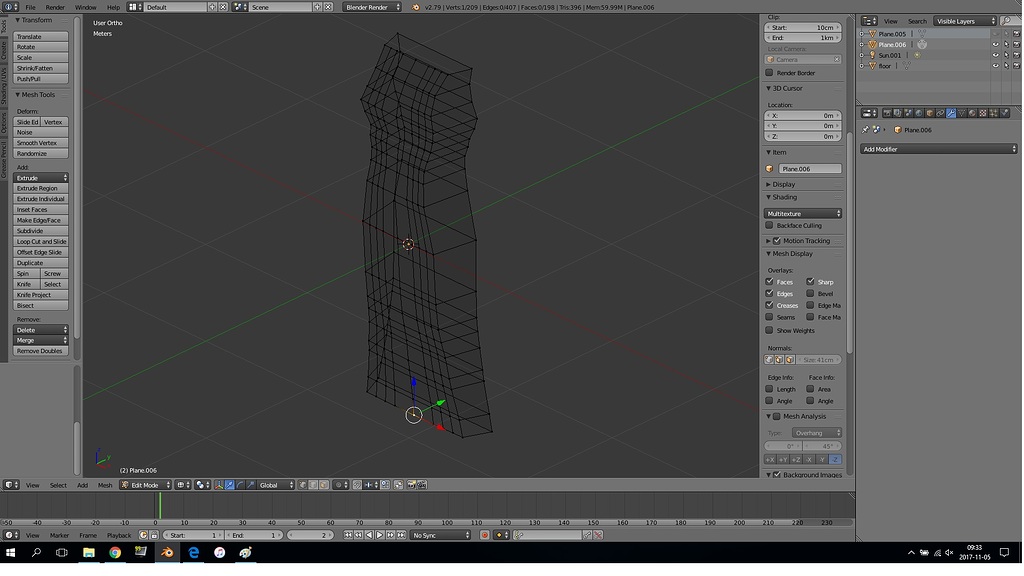Screen dimensions: 1024x576
Task: Click the Subdivide button
Action: coord(40,231)
